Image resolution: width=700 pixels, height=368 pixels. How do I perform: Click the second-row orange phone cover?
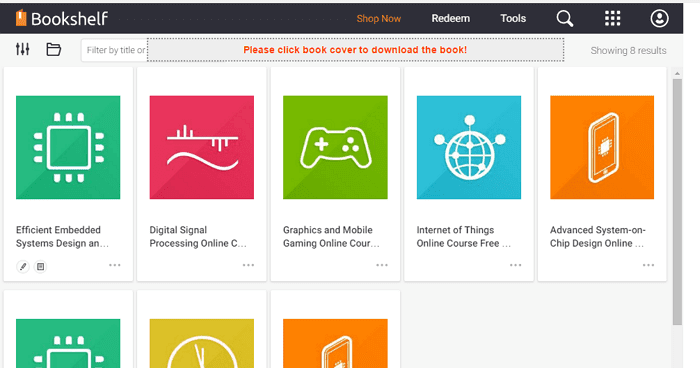point(335,343)
